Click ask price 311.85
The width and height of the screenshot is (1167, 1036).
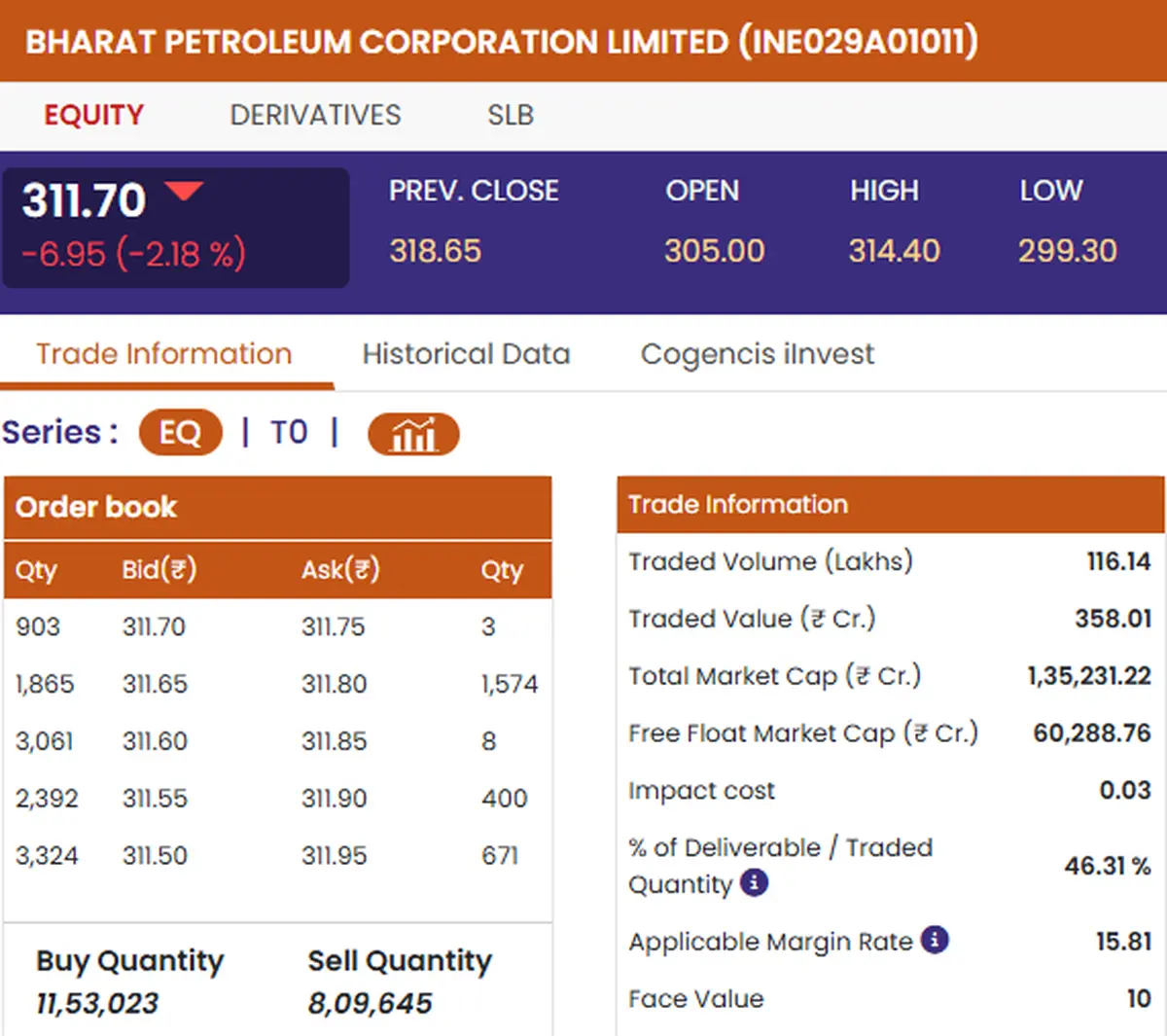point(335,741)
